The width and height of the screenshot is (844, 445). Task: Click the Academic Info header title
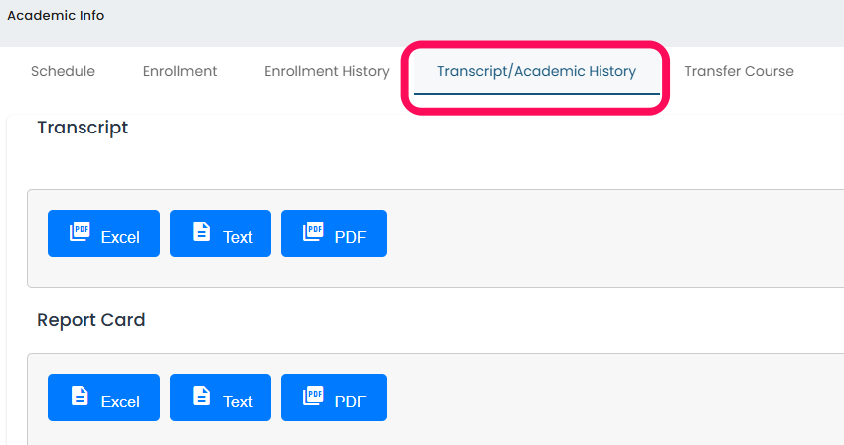55,16
